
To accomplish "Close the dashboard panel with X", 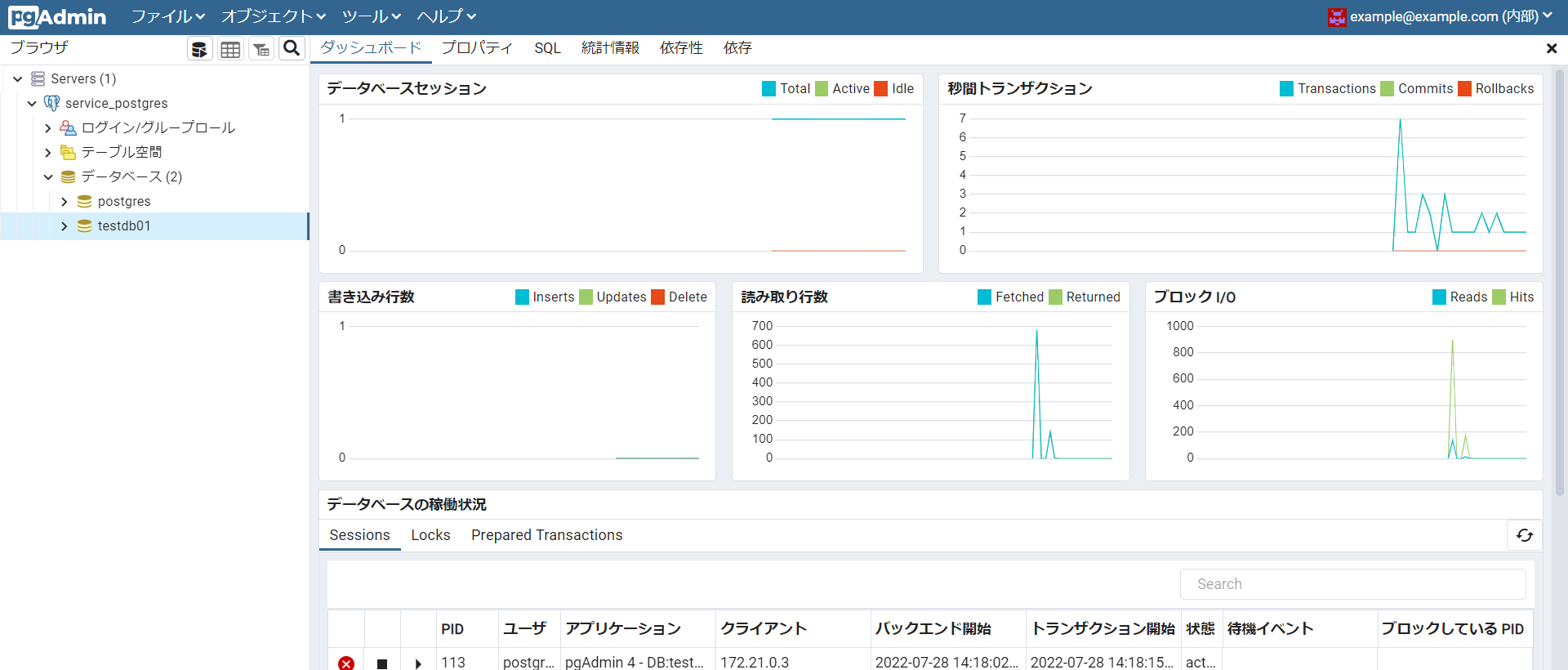I will pyautogui.click(x=1552, y=48).
